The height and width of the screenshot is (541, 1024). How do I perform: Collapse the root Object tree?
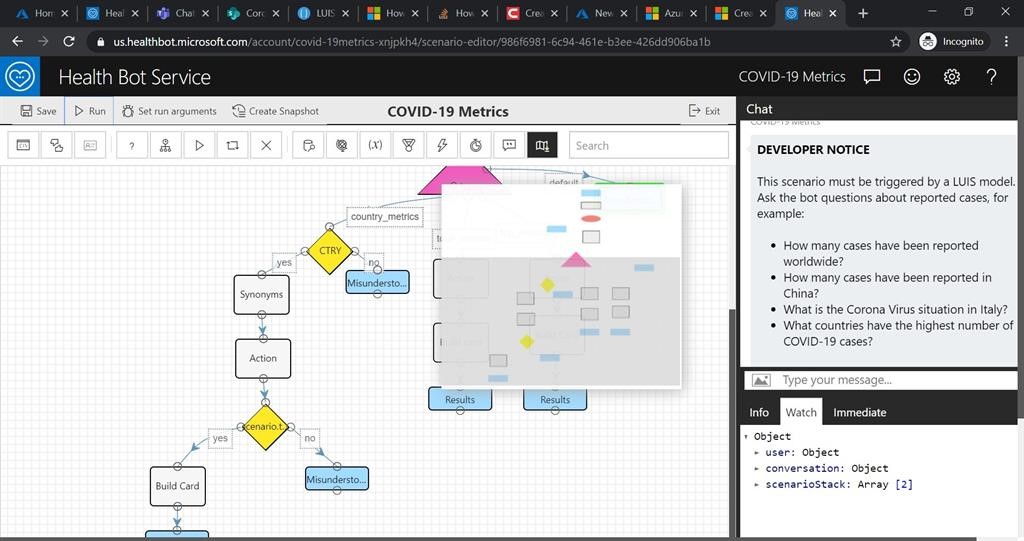(746, 436)
